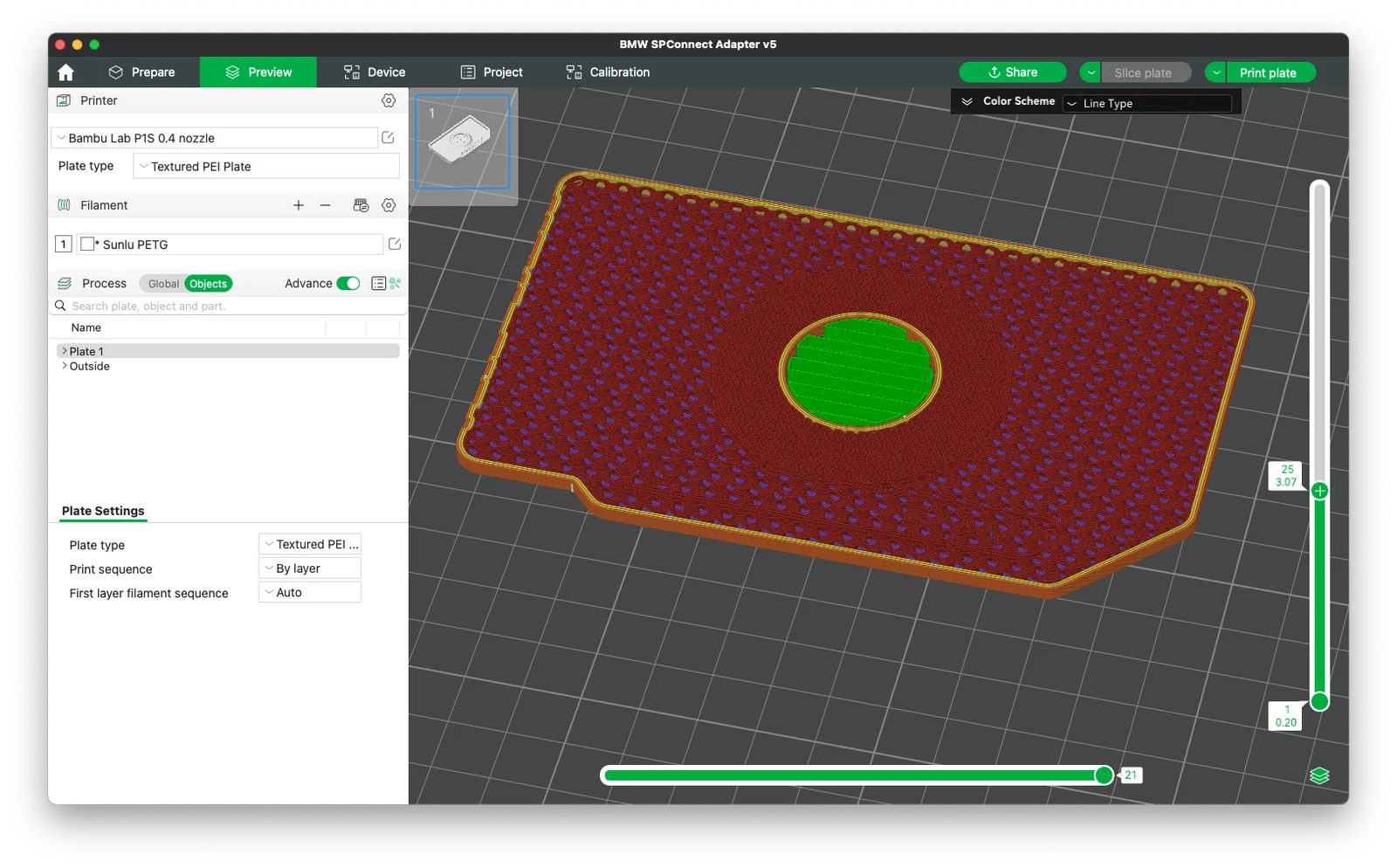
Task: Switch process view to Objects
Action: click(x=208, y=284)
